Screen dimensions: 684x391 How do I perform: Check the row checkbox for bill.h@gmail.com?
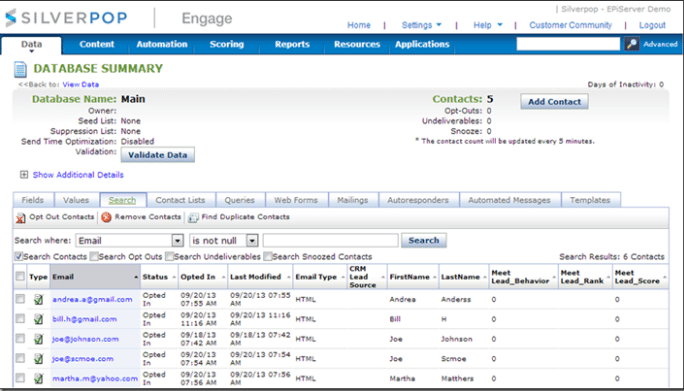pyautogui.click(x=20, y=319)
